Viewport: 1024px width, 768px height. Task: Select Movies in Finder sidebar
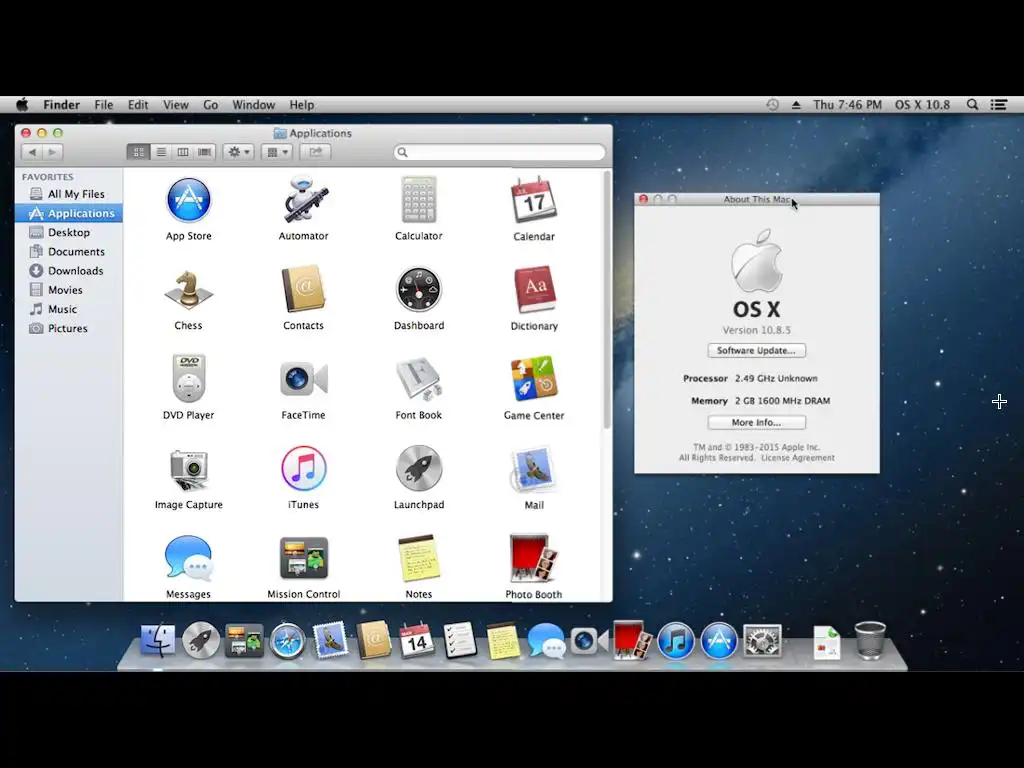pos(68,290)
